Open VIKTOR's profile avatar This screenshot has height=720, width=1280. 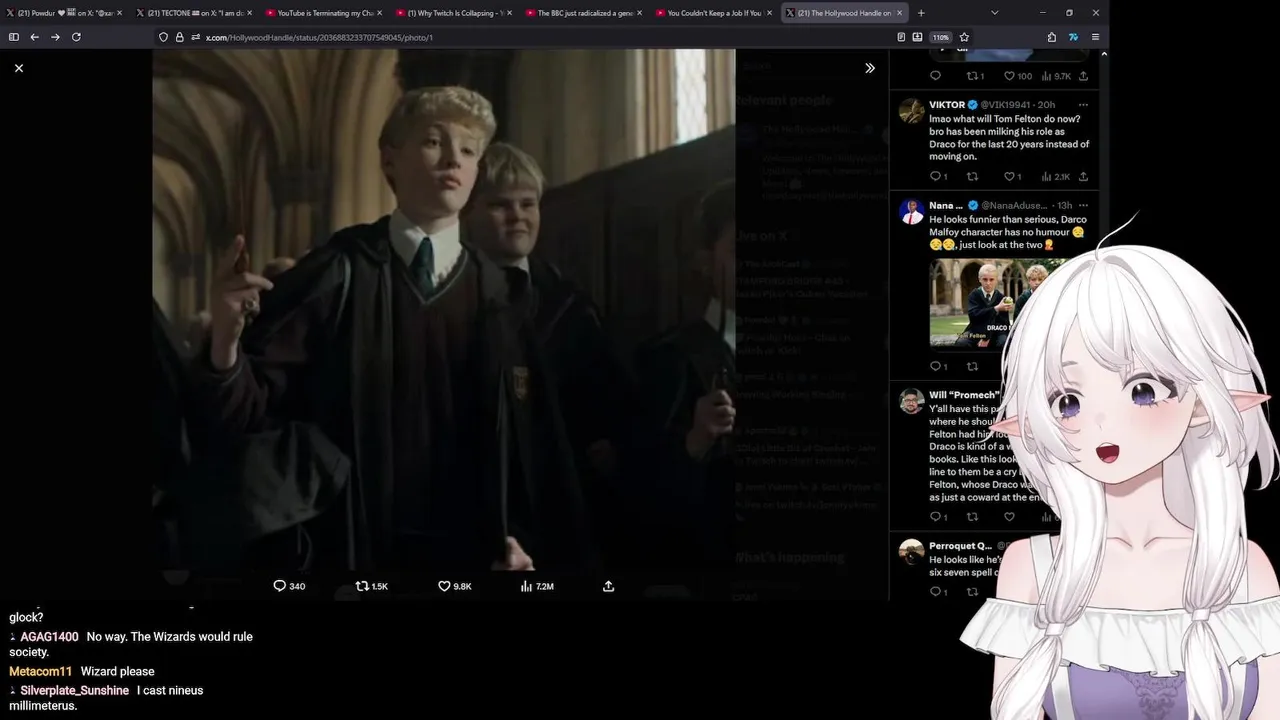pos(911,110)
